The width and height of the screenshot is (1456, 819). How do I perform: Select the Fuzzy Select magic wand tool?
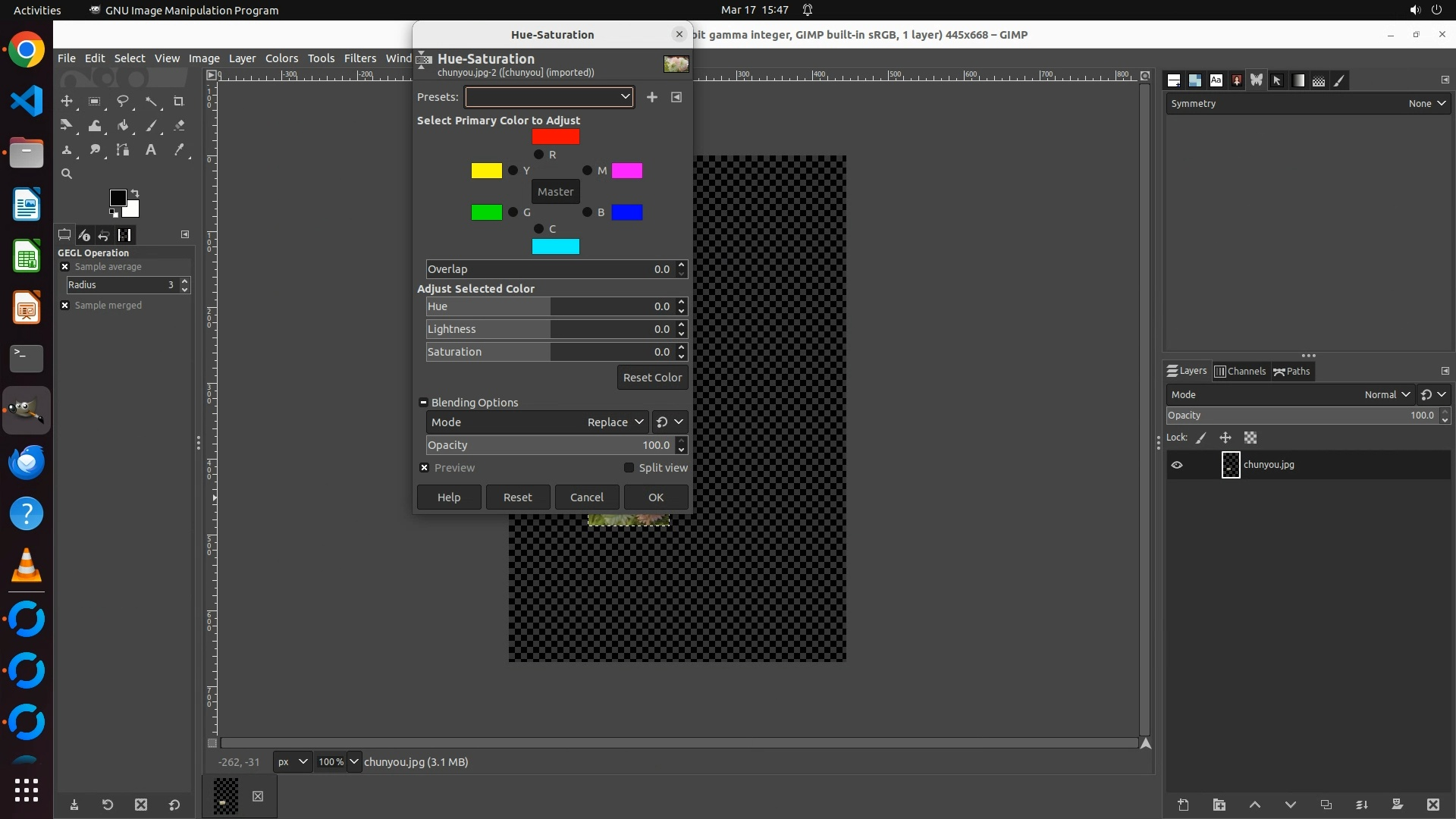[151, 101]
